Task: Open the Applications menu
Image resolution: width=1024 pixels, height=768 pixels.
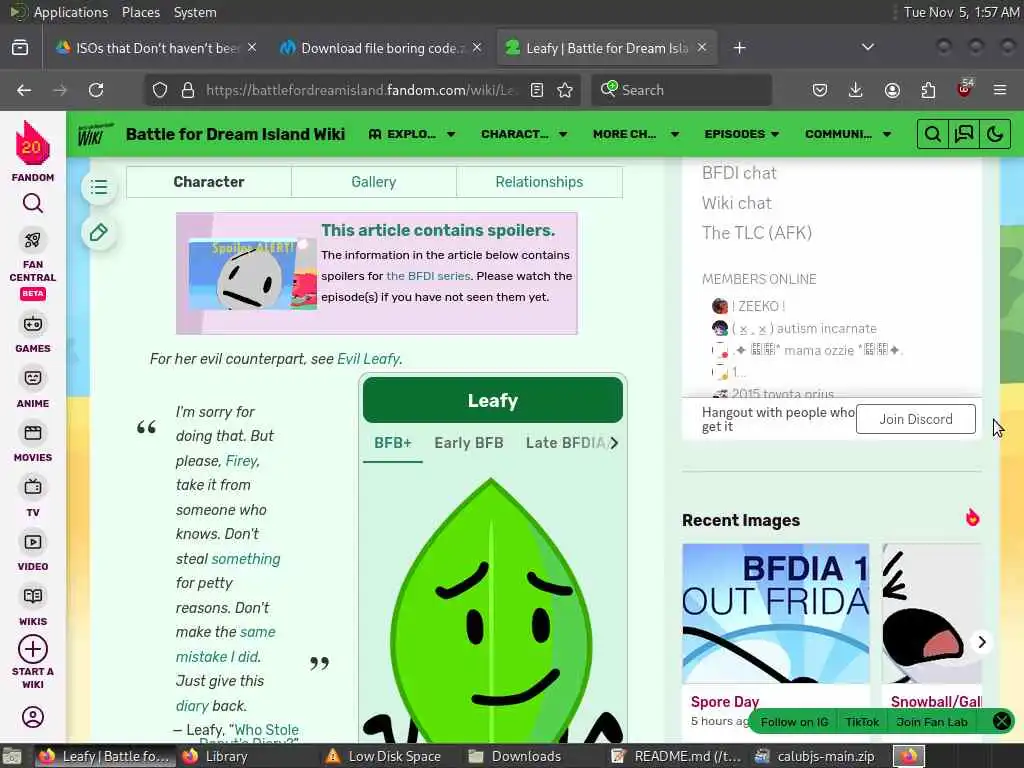Action: click(x=71, y=12)
